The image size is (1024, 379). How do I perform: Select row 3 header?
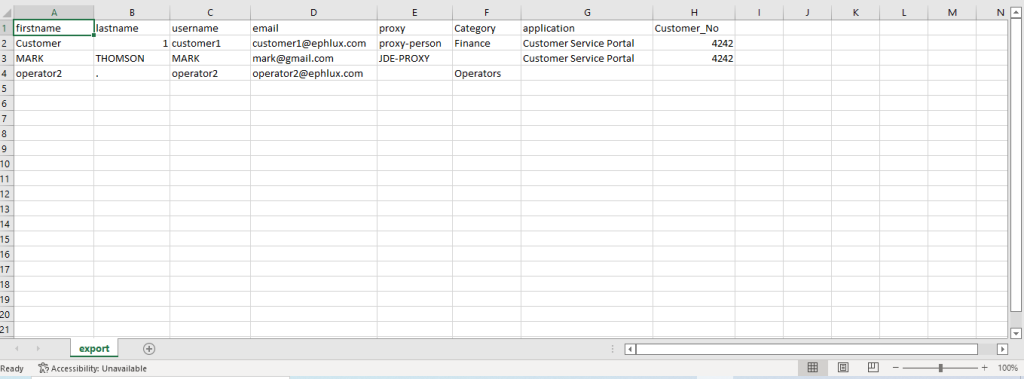7,58
